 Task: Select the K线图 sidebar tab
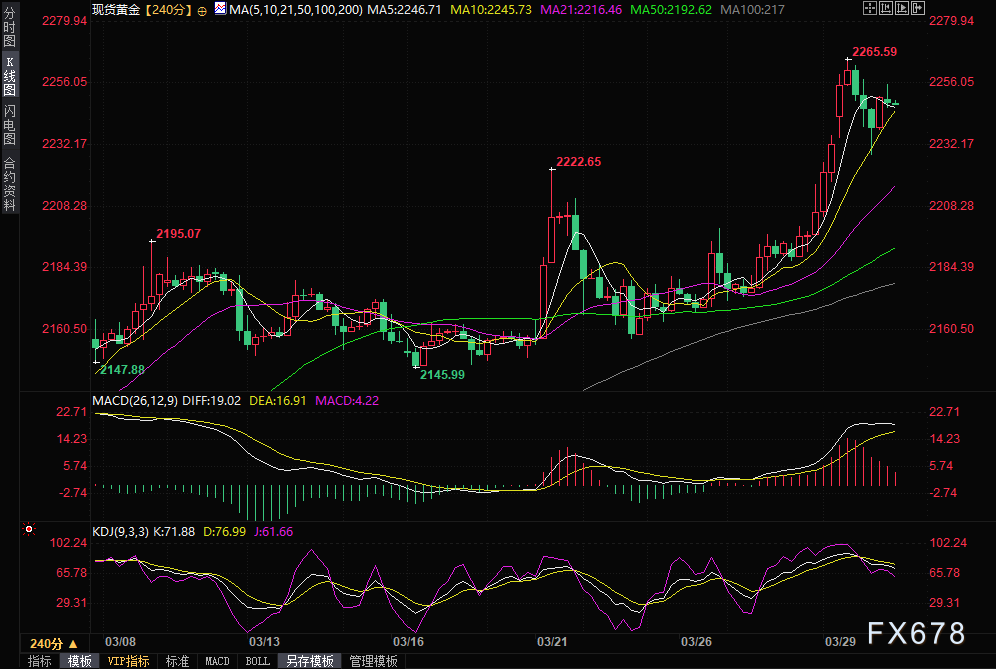(x=9, y=75)
